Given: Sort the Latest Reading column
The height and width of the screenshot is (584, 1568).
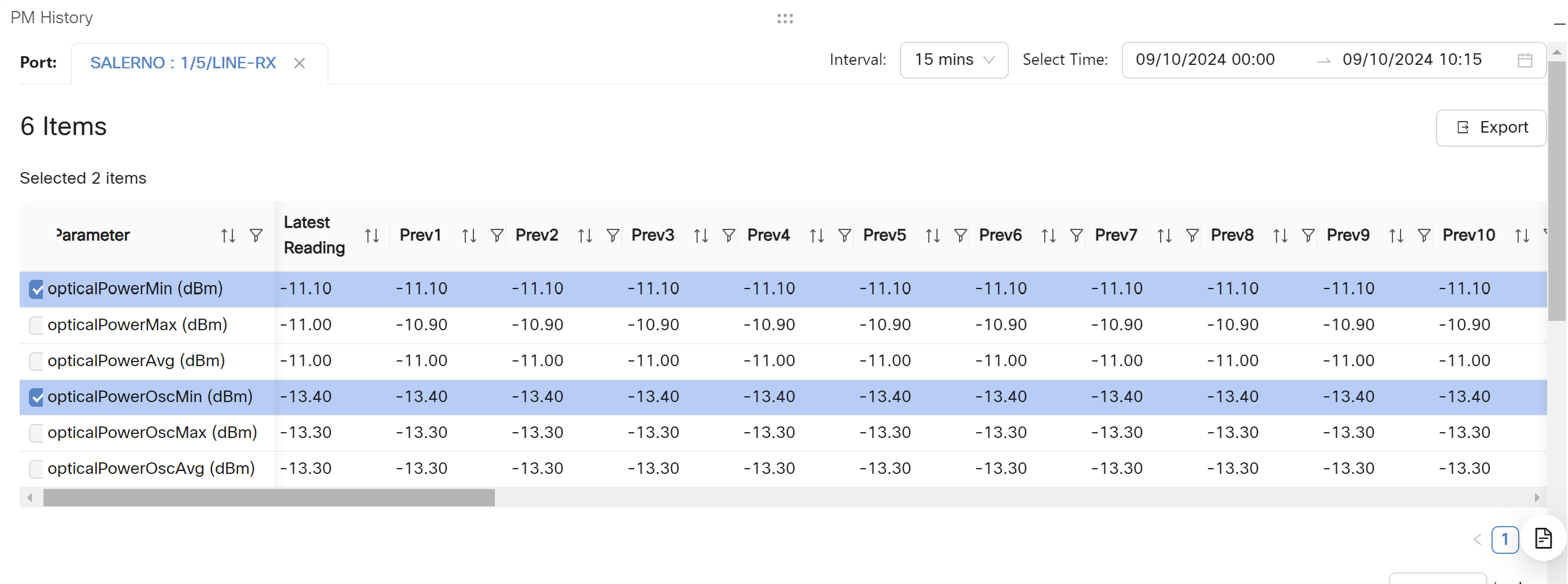Looking at the screenshot, I should (x=372, y=235).
